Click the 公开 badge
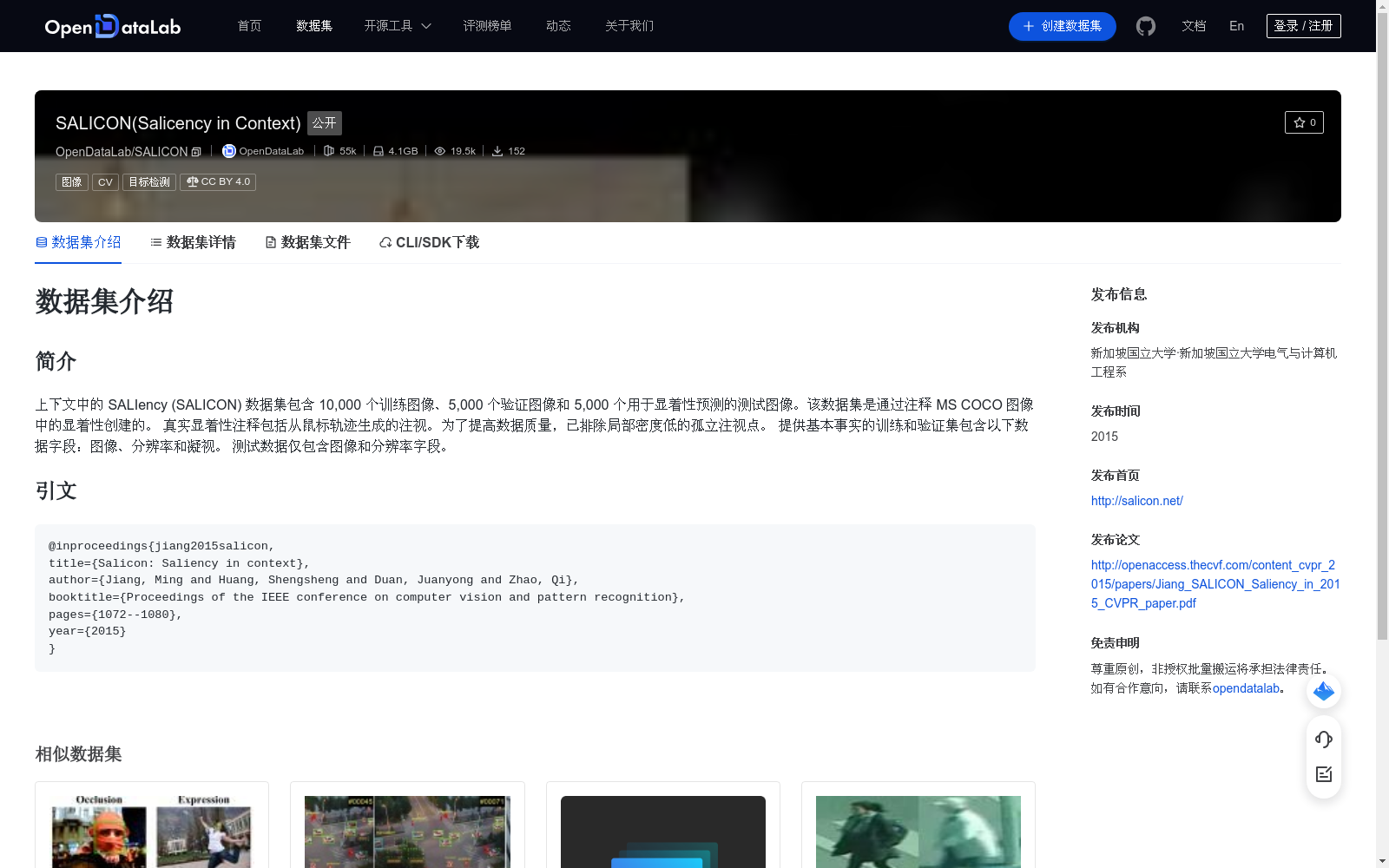The image size is (1389, 868). click(x=325, y=123)
